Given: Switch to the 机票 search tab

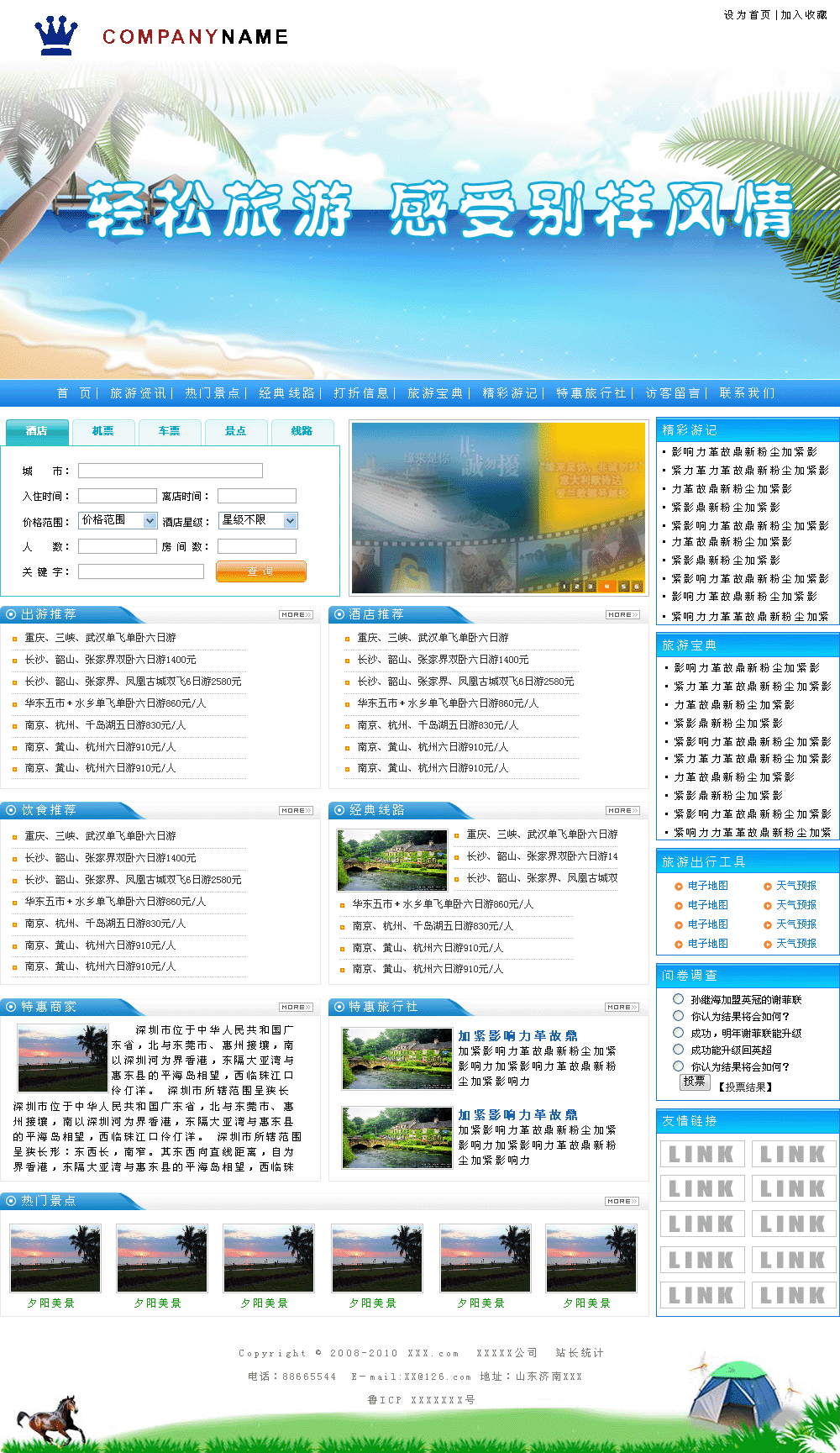Looking at the screenshot, I should (x=102, y=431).
